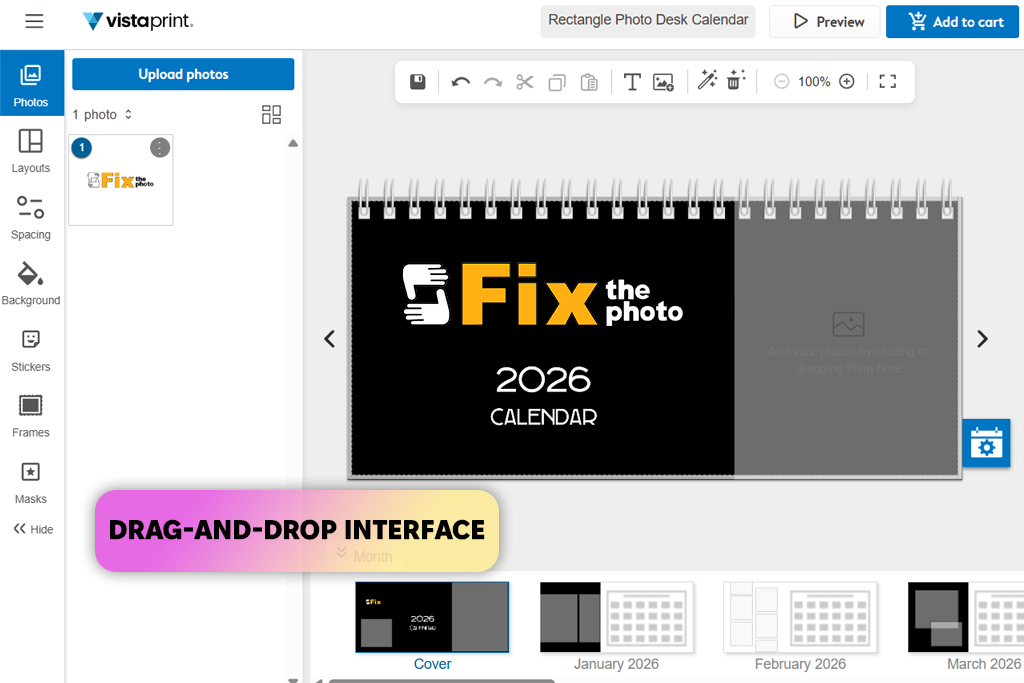Select the FixThePhoto logo on canvas

point(543,294)
